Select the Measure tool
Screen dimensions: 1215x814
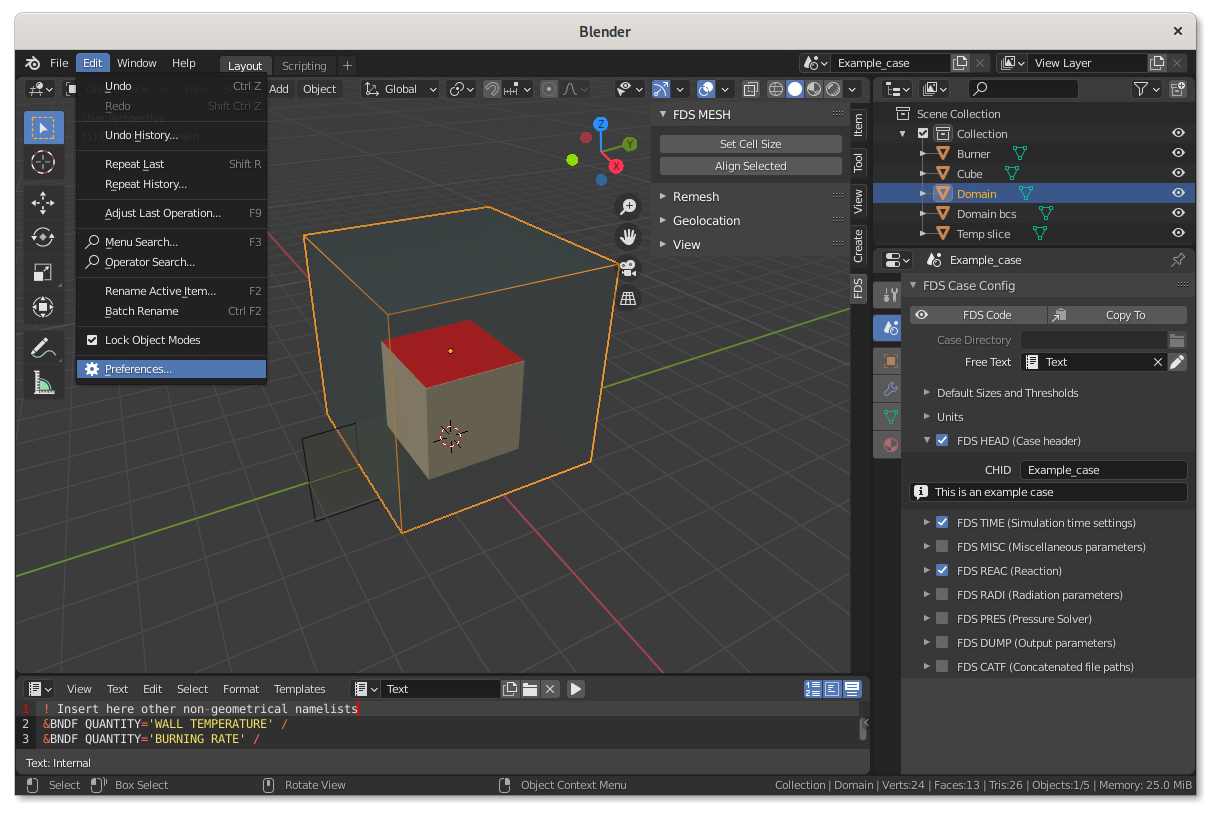pyautogui.click(x=43, y=382)
